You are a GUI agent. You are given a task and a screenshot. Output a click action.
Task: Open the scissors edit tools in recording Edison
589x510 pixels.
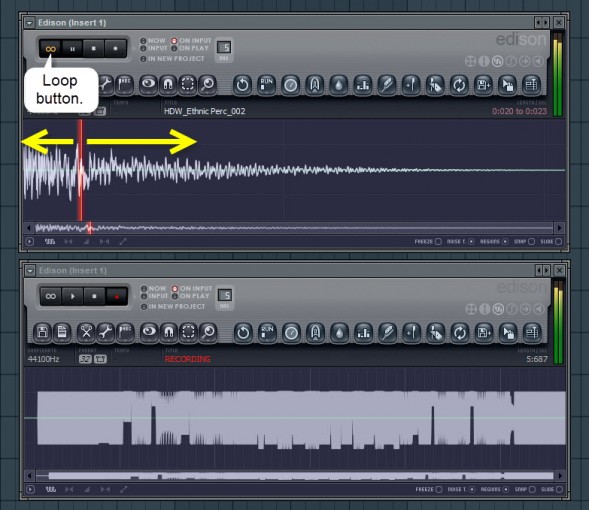86,332
